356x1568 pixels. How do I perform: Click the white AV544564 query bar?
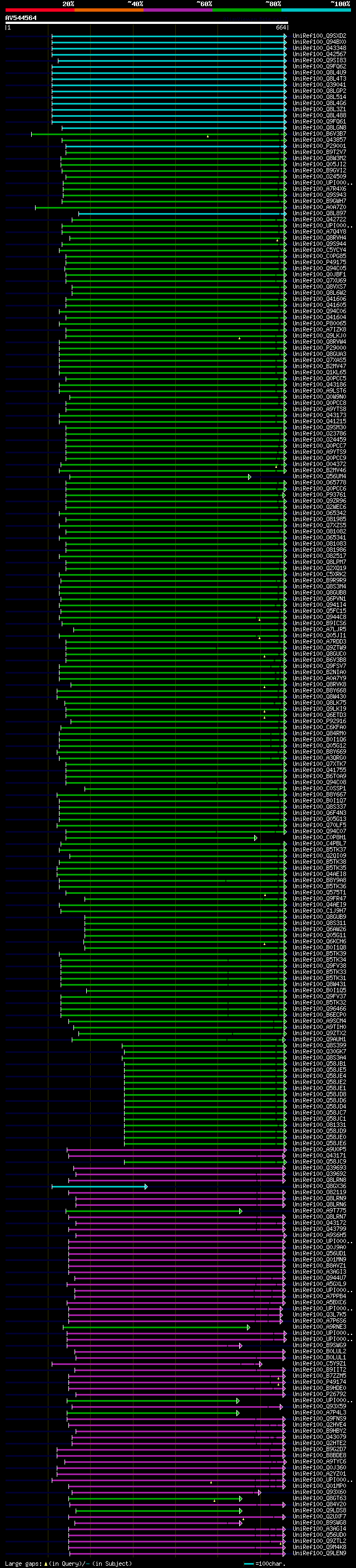coord(147,22)
